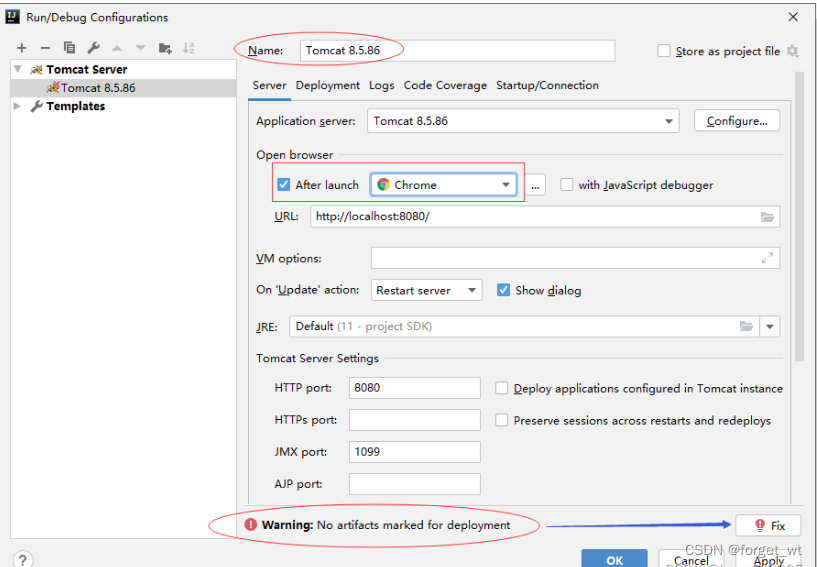
Task: Open URL field folder browse icon
Action: click(x=767, y=217)
